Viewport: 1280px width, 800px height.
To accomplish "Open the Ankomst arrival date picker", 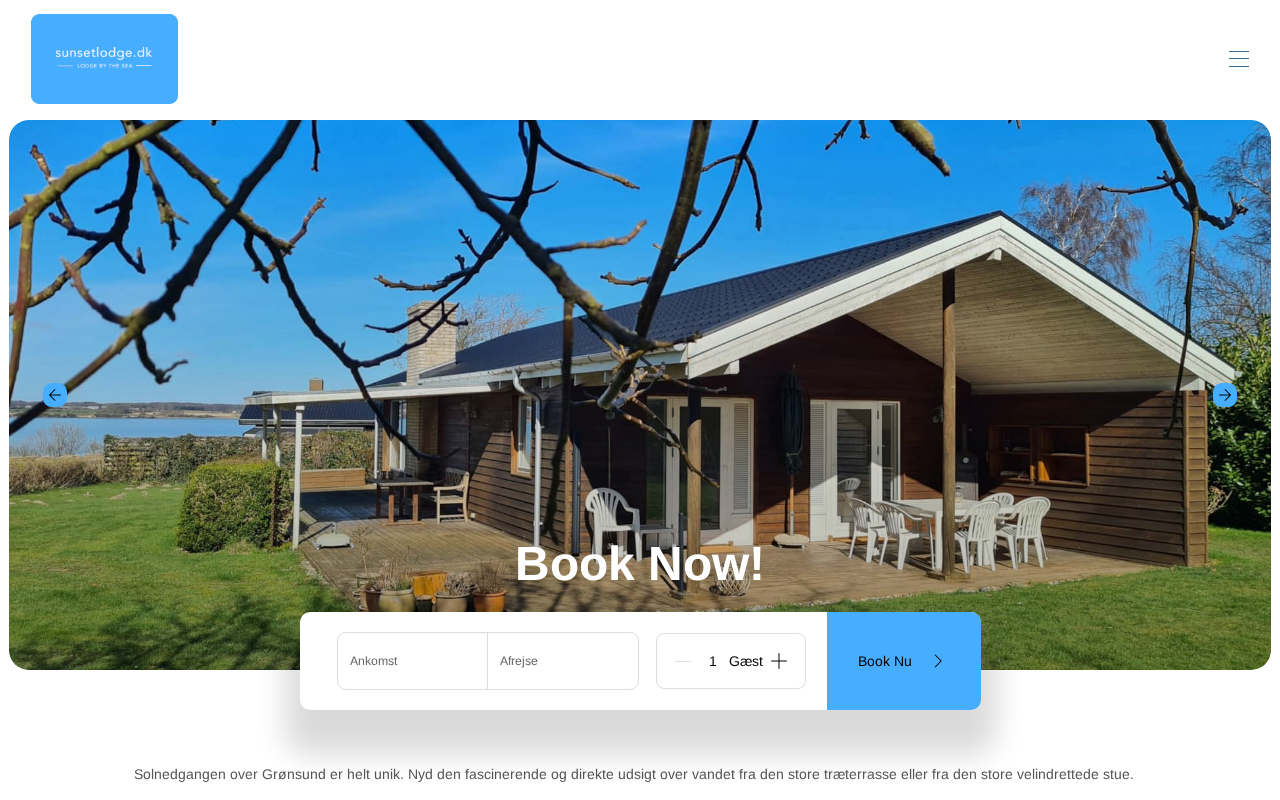I will point(412,661).
